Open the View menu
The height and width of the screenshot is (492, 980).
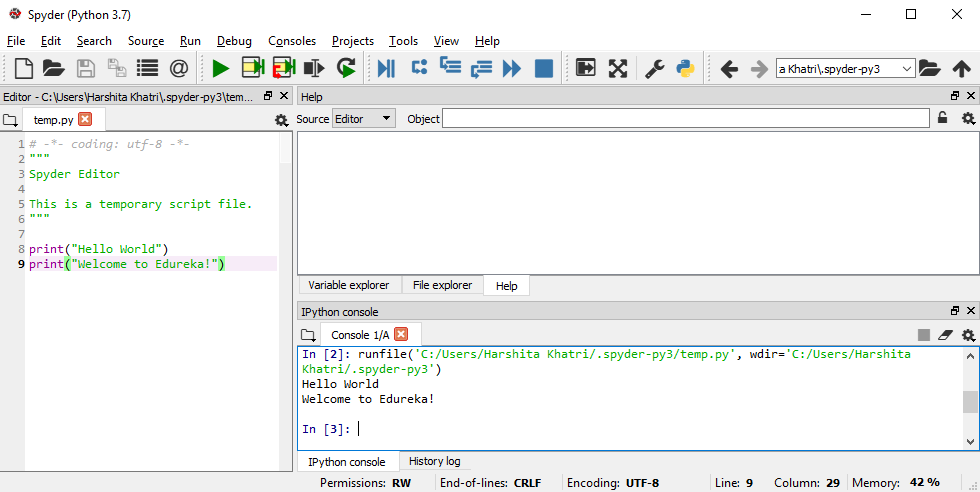(x=446, y=41)
